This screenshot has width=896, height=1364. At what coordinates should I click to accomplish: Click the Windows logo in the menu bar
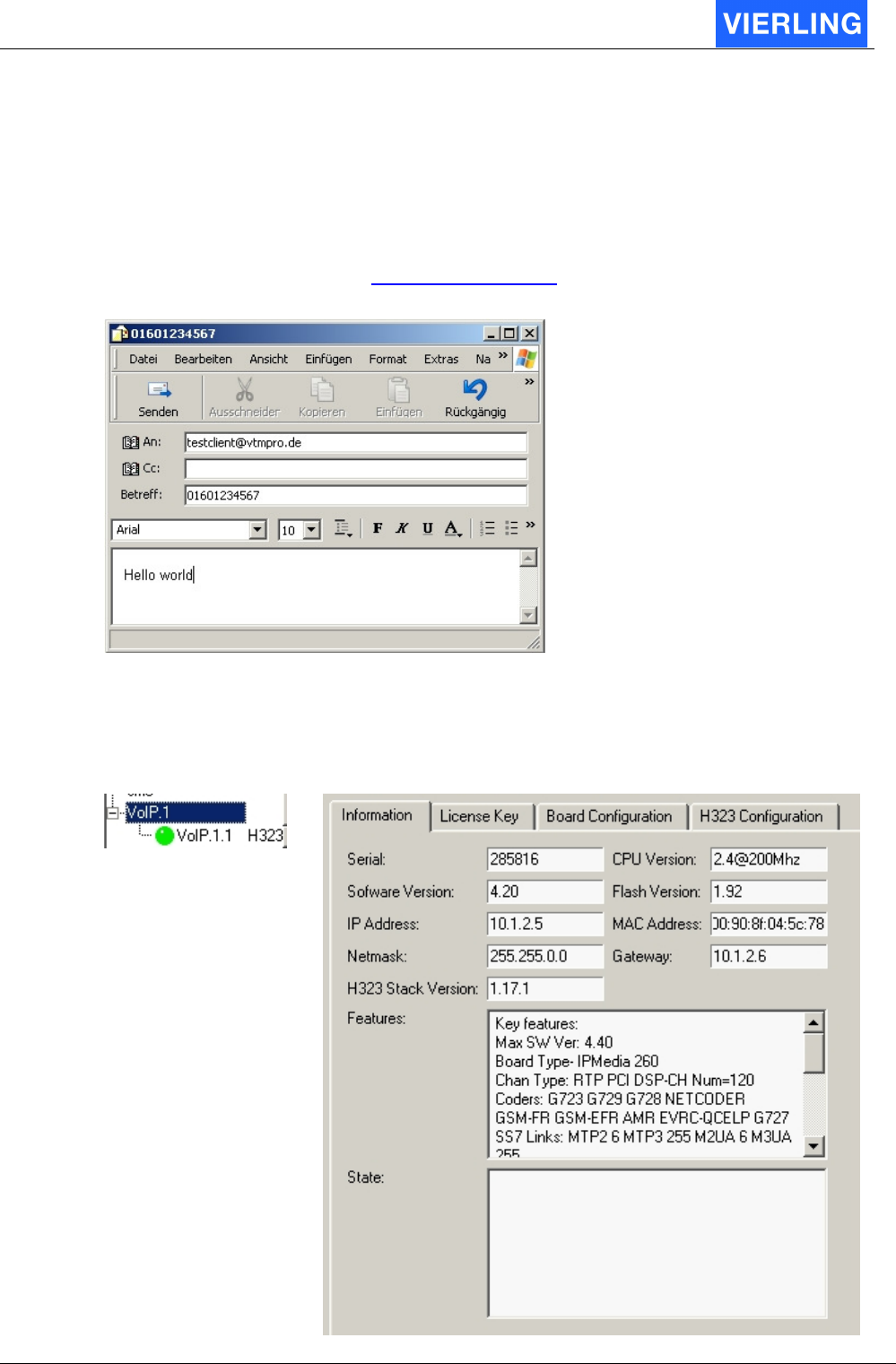[526, 359]
